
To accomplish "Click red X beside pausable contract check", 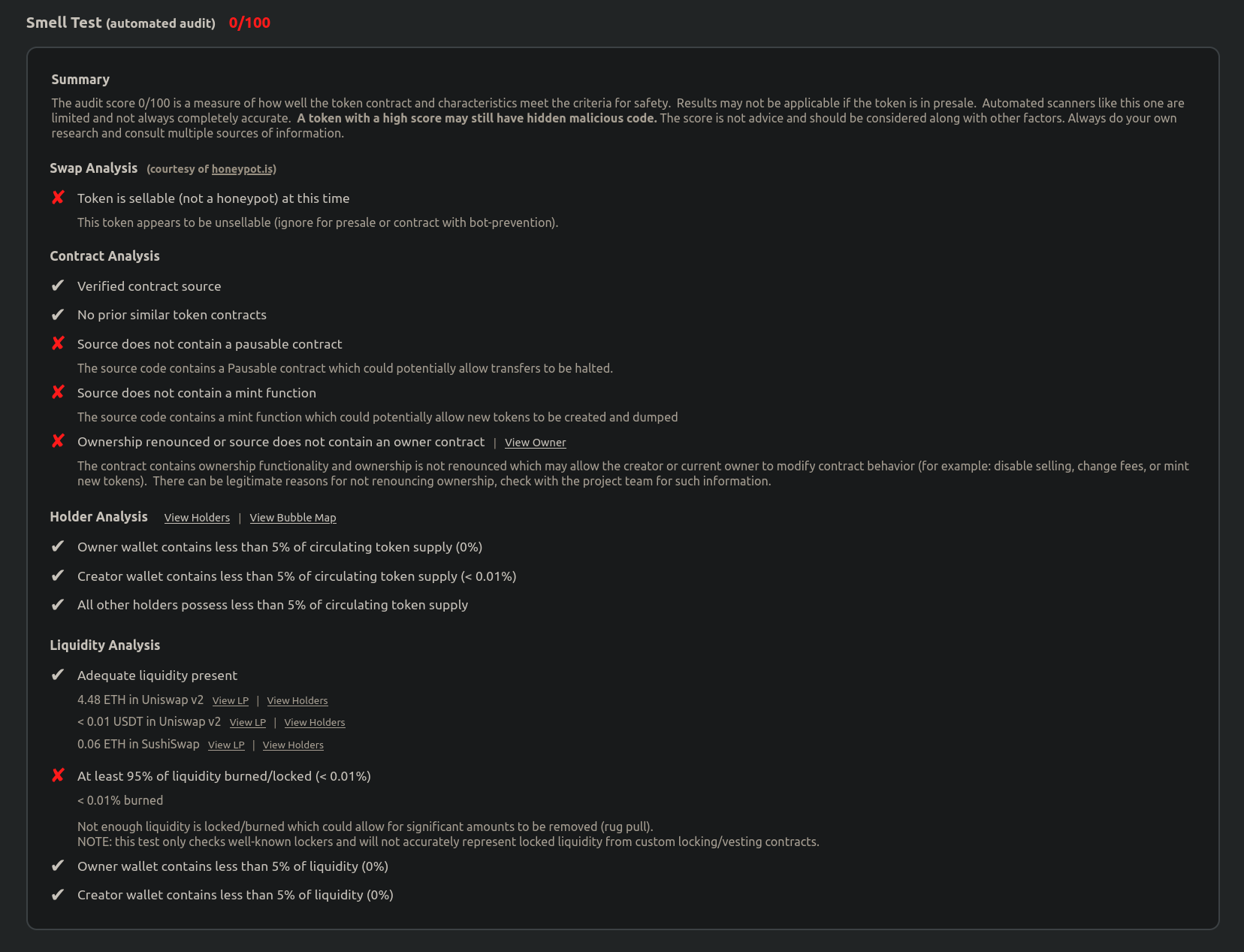I will point(58,343).
